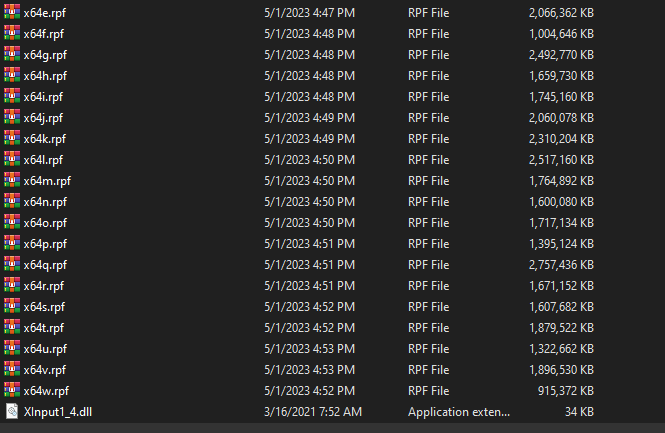Image resolution: width=665 pixels, height=433 pixels.
Task: Click the x64j.rpf archive icon
Action: 11,118
